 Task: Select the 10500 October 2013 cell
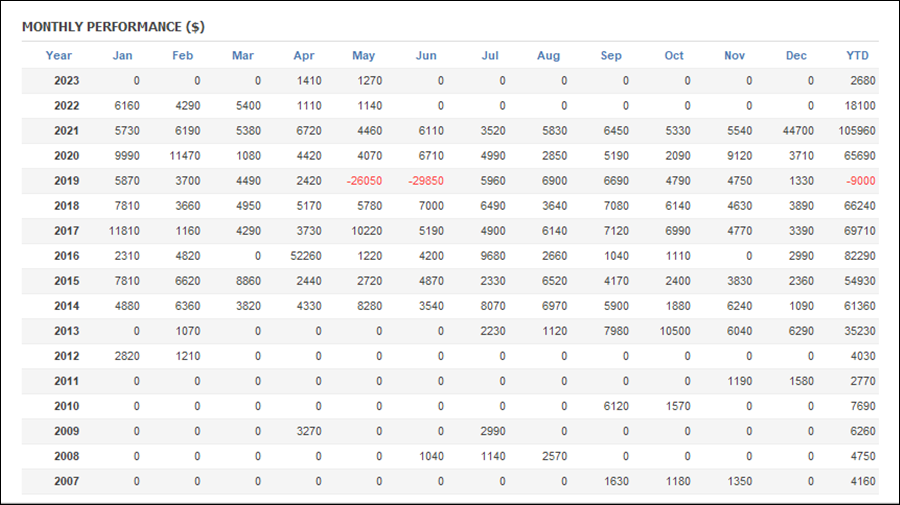(675, 331)
